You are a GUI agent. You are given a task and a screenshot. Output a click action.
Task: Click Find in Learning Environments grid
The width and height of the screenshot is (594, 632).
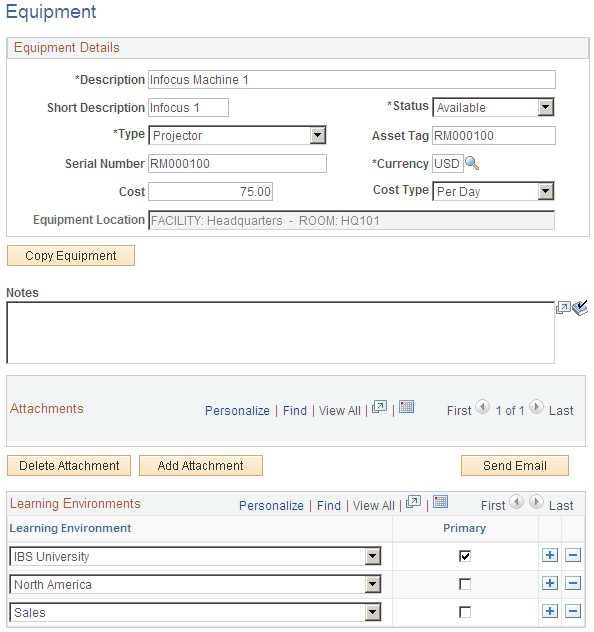pyautogui.click(x=329, y=505)
